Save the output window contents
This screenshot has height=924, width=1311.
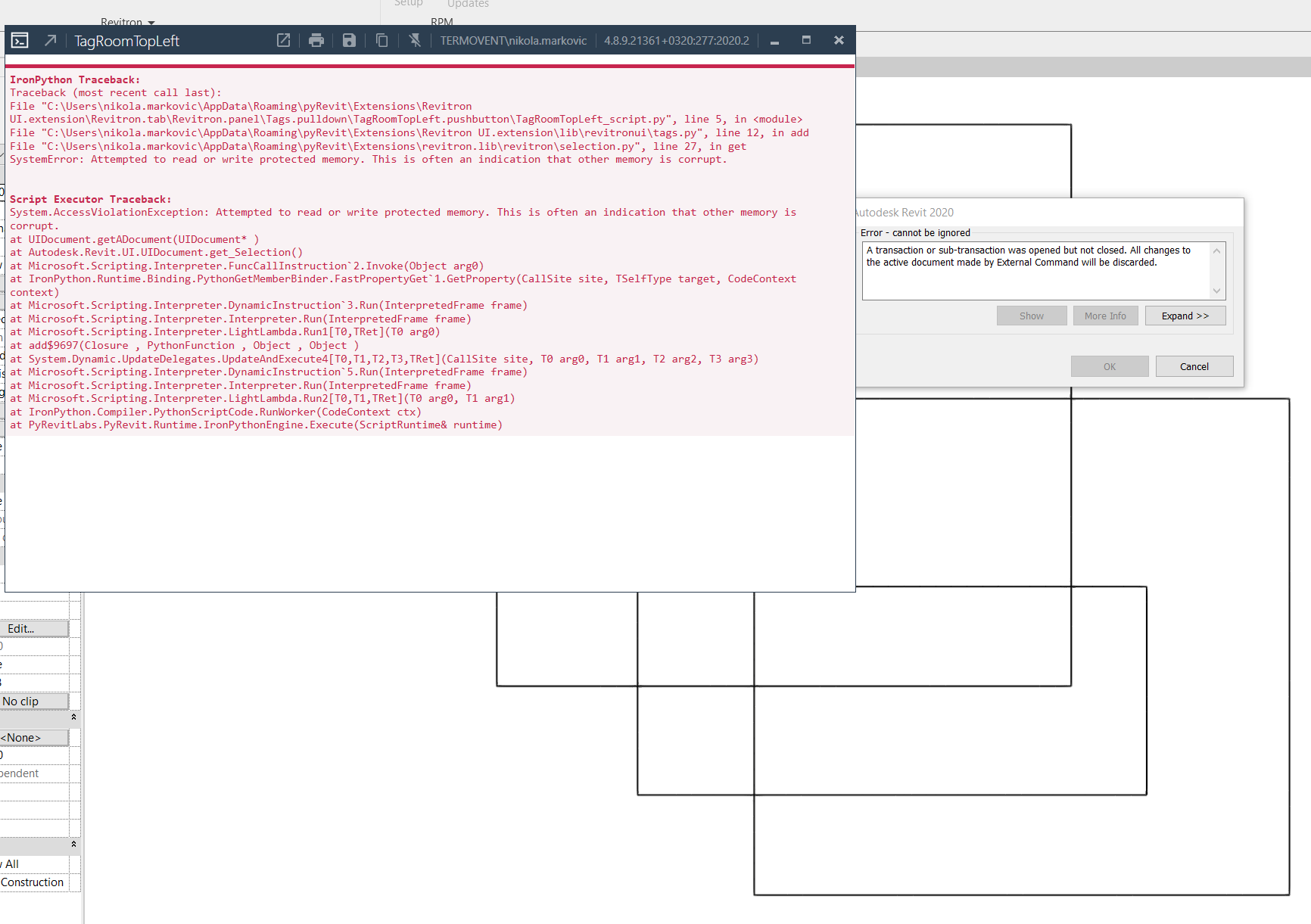348,40
